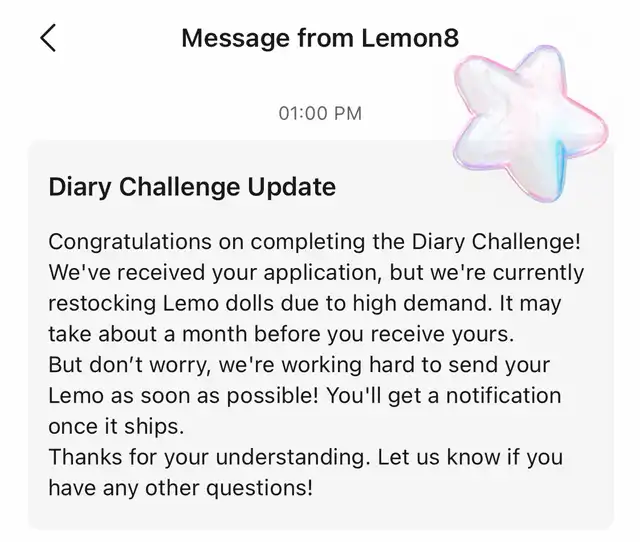
Task: Click the 01:00 PM timestamp
Action: (320, 113)
